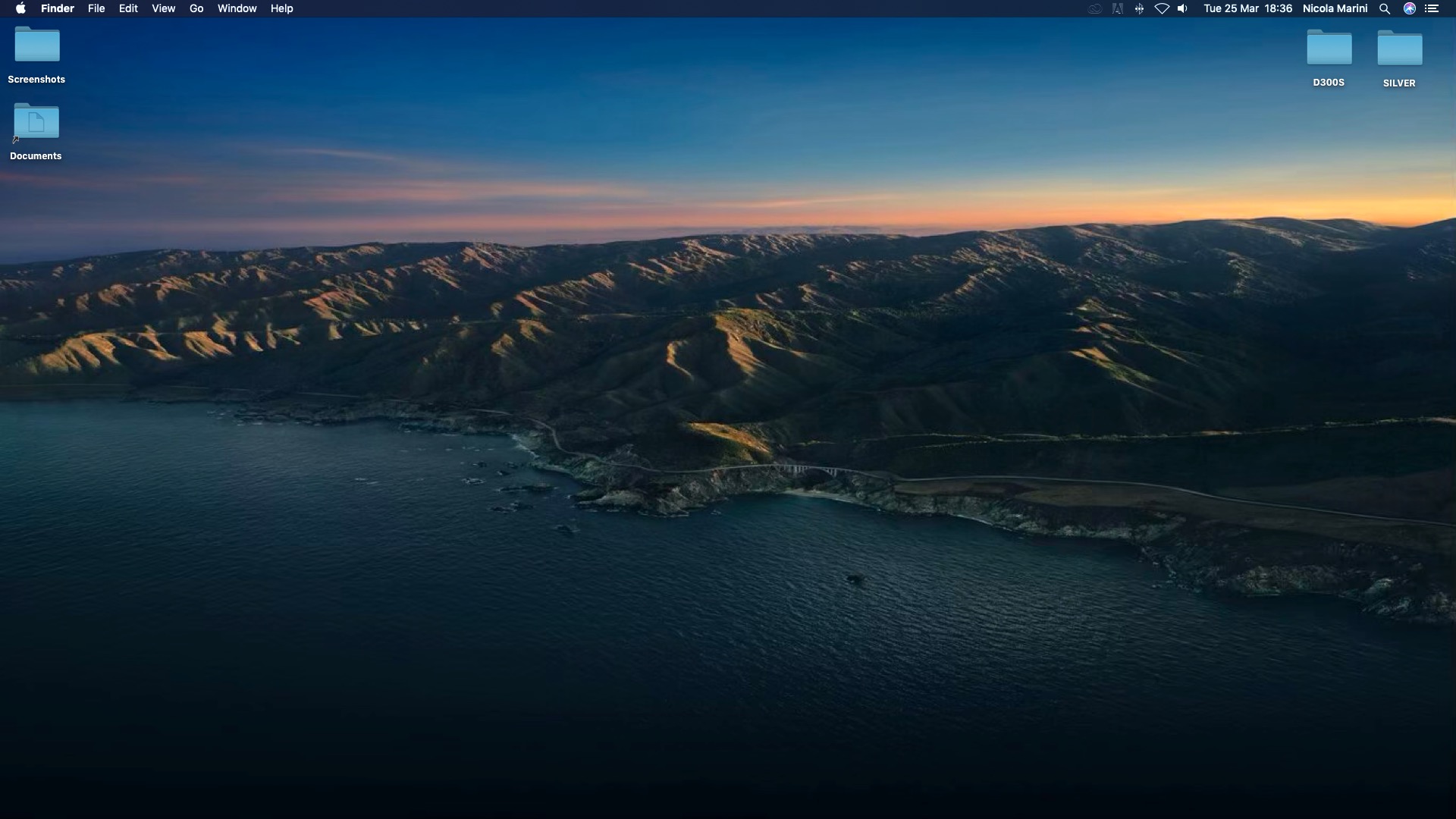Viewport: 1456px width, 819px height.
Task: Select the Screenshots folder on desktop
Action: [37, 45]
